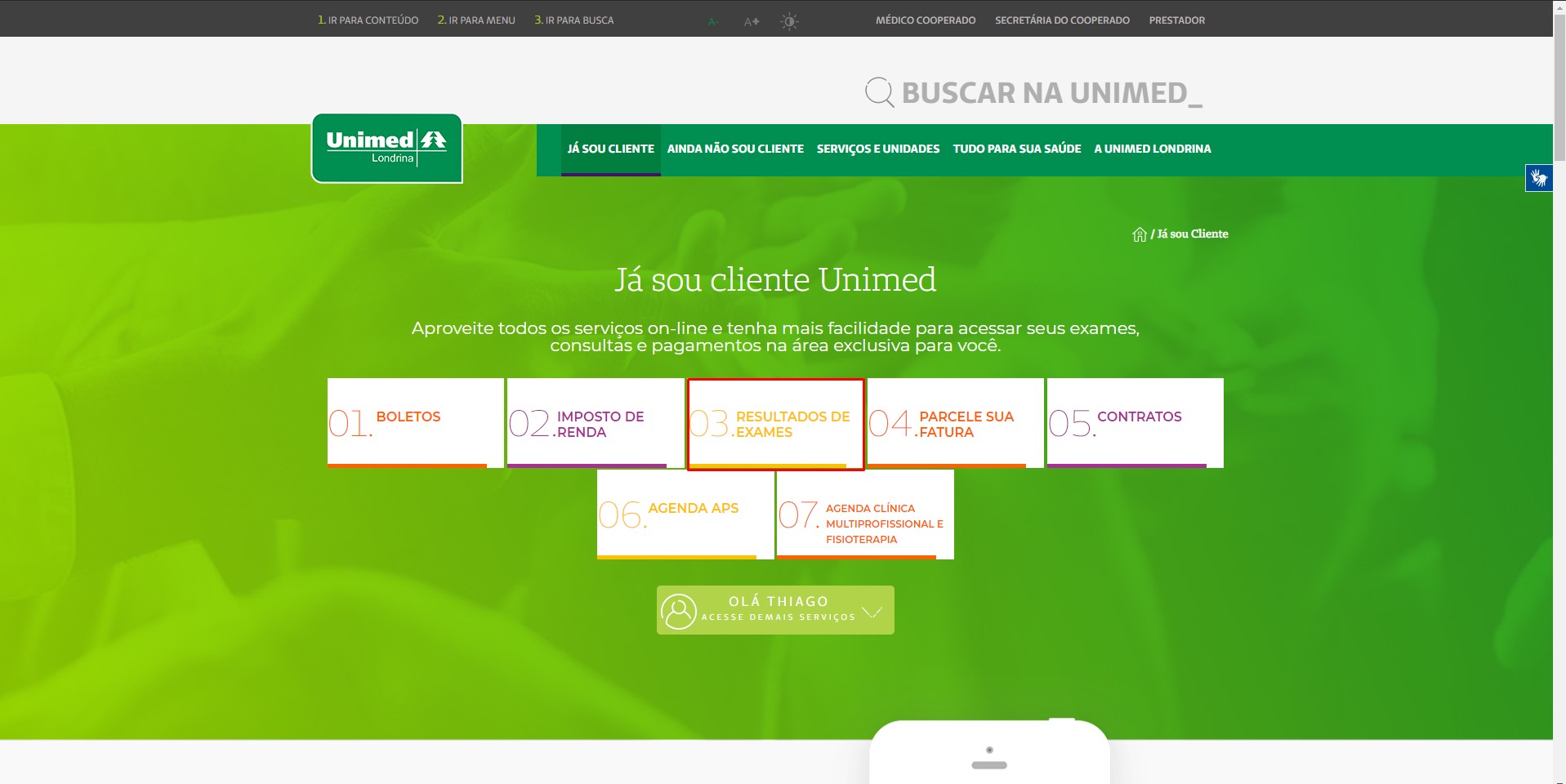The height and width of the screenshot is (784, 1566).
Task: Follow the Prestador link
Action: [x=1177, y=20]
